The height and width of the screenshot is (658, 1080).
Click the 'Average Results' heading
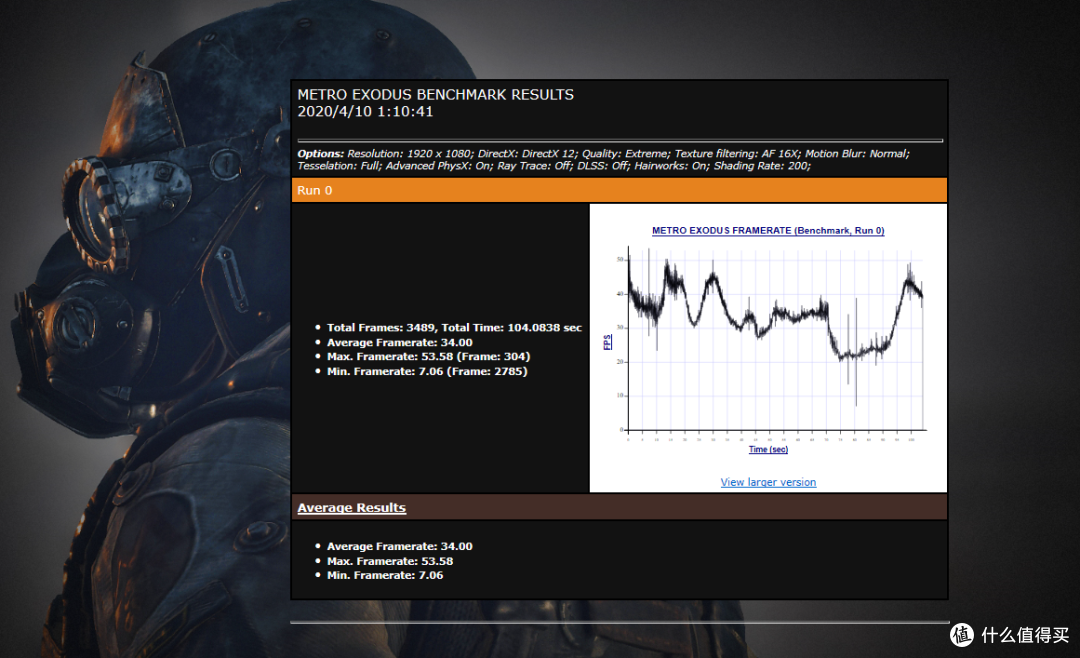tap(351, 508)
